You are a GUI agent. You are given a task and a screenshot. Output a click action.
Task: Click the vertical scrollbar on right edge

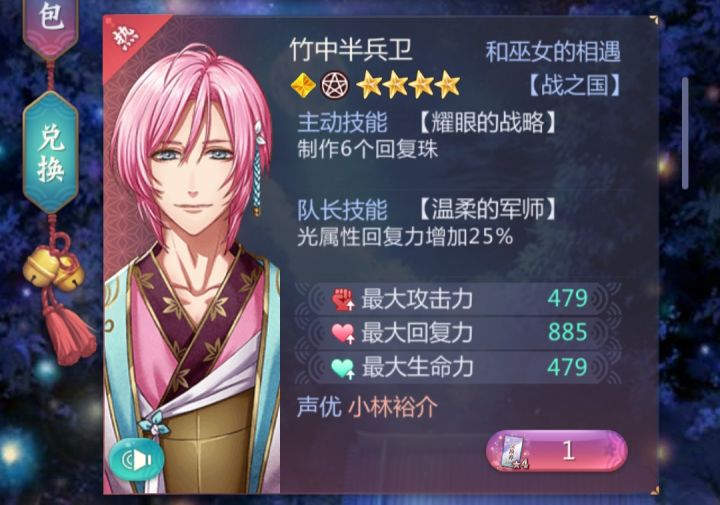click(685, 133)
